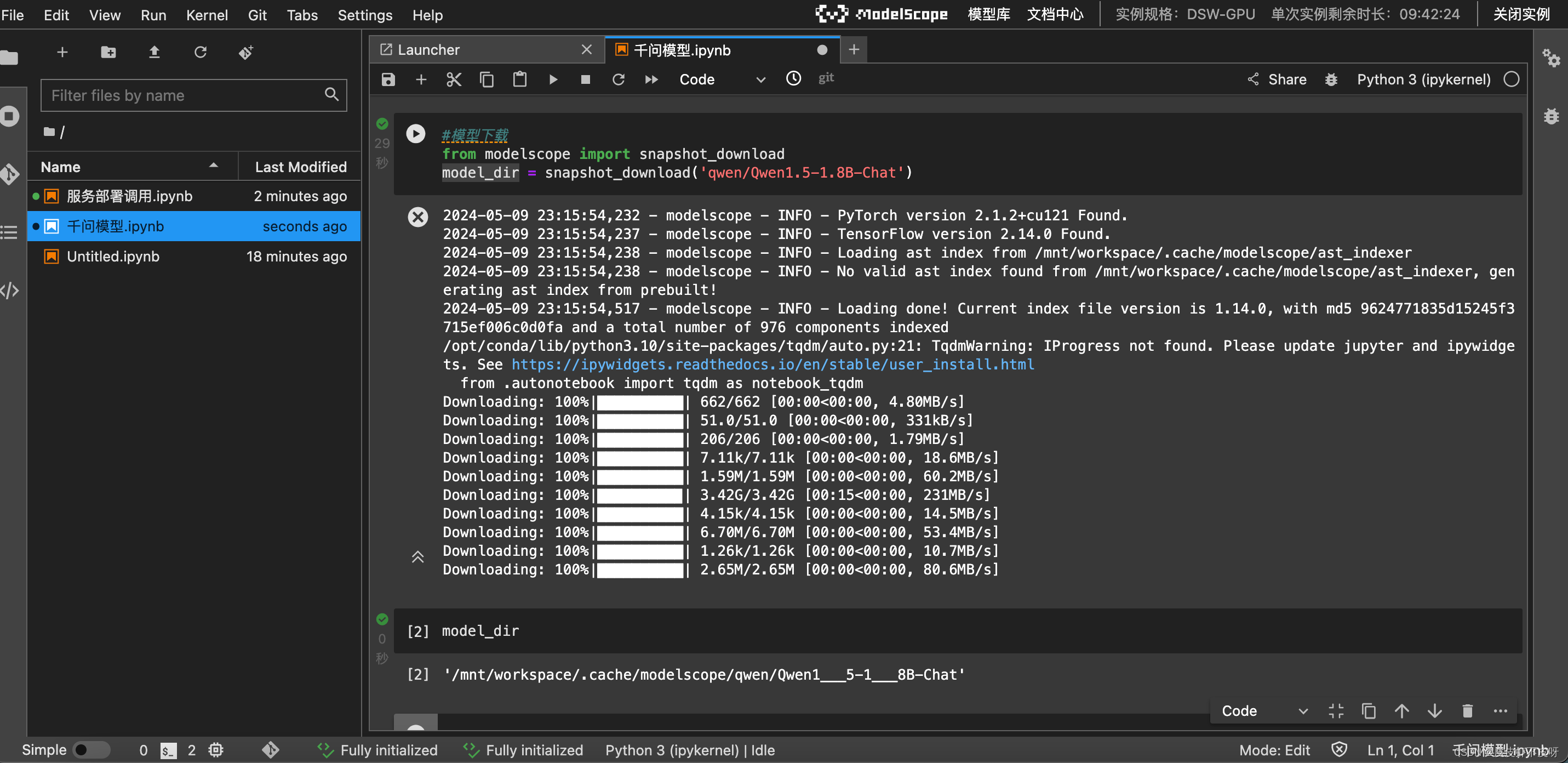Click the Interrupt kernel icon
Viewport: 1568px width, 763px height.
tap(584, 79)
